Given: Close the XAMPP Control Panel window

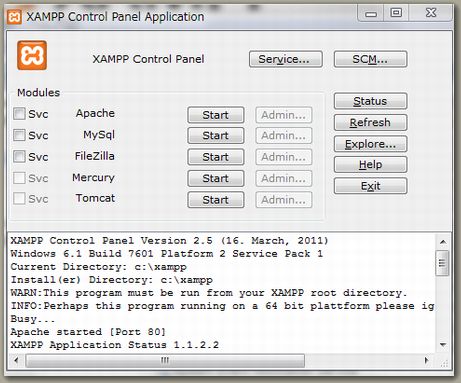Looking at the screenshot, I should [431, 14].
